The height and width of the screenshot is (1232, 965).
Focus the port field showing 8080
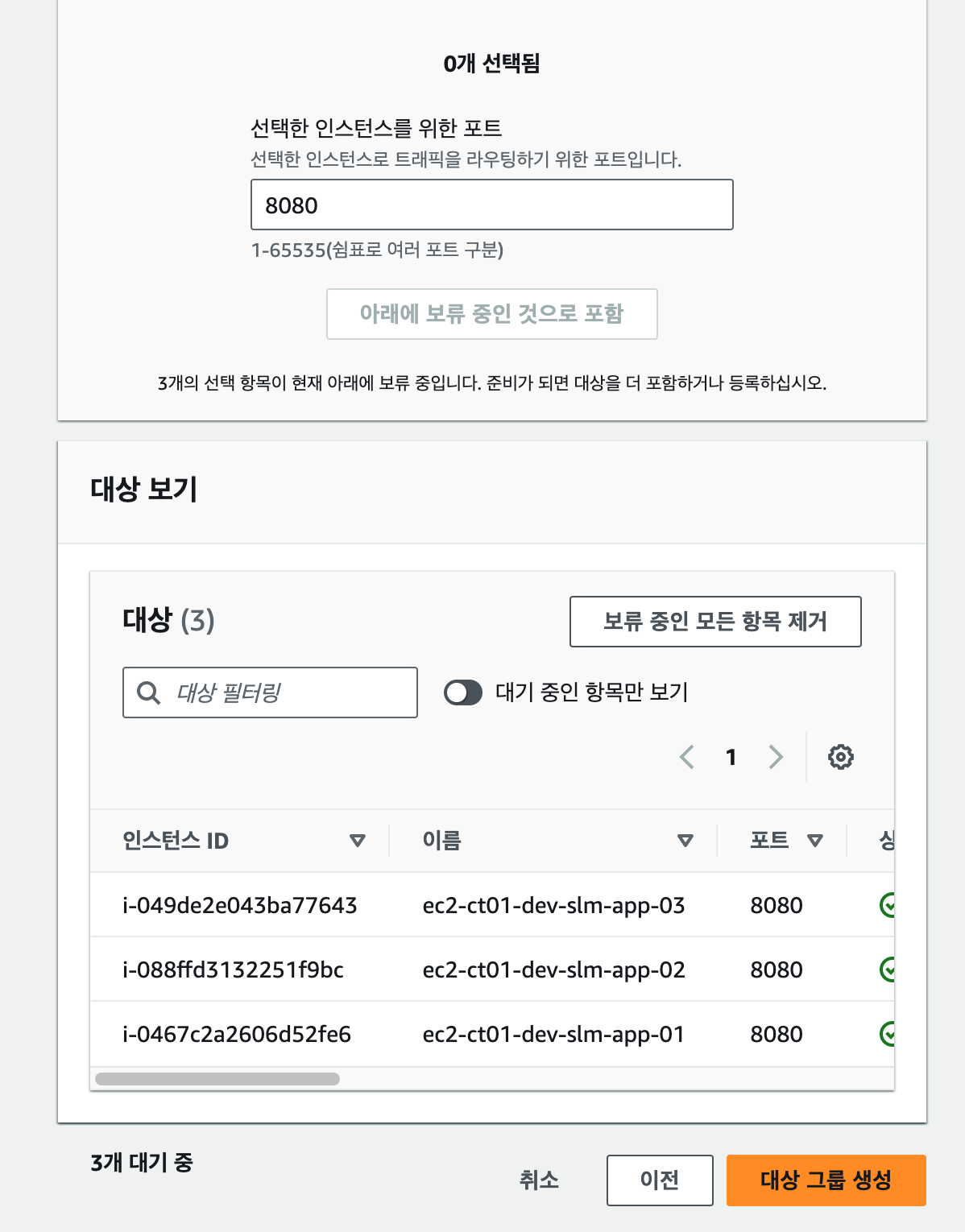492,205
